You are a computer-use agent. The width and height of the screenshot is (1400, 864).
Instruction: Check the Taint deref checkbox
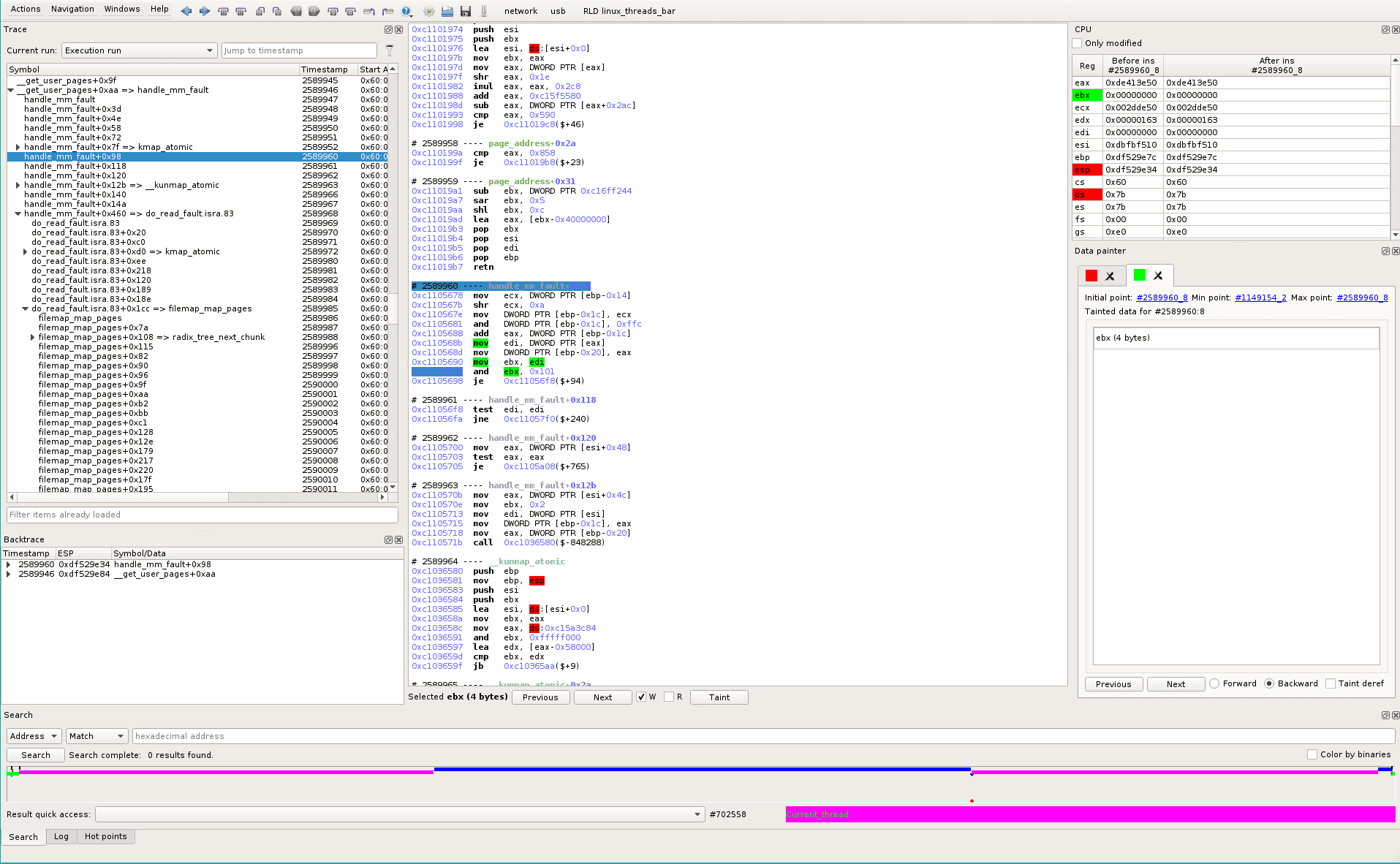click(1331, 683)
